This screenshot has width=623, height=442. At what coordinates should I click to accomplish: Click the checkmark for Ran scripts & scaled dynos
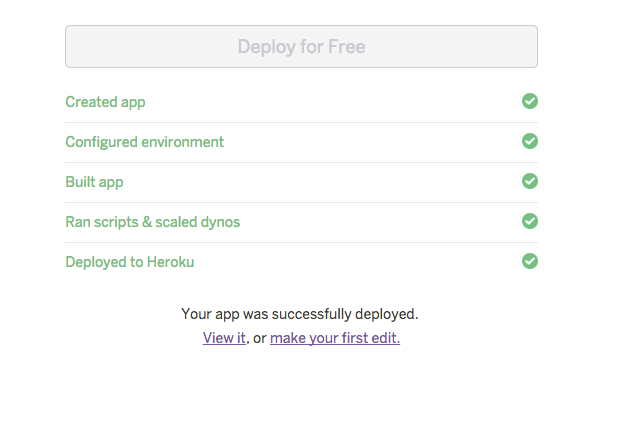(x=530, y=221)
